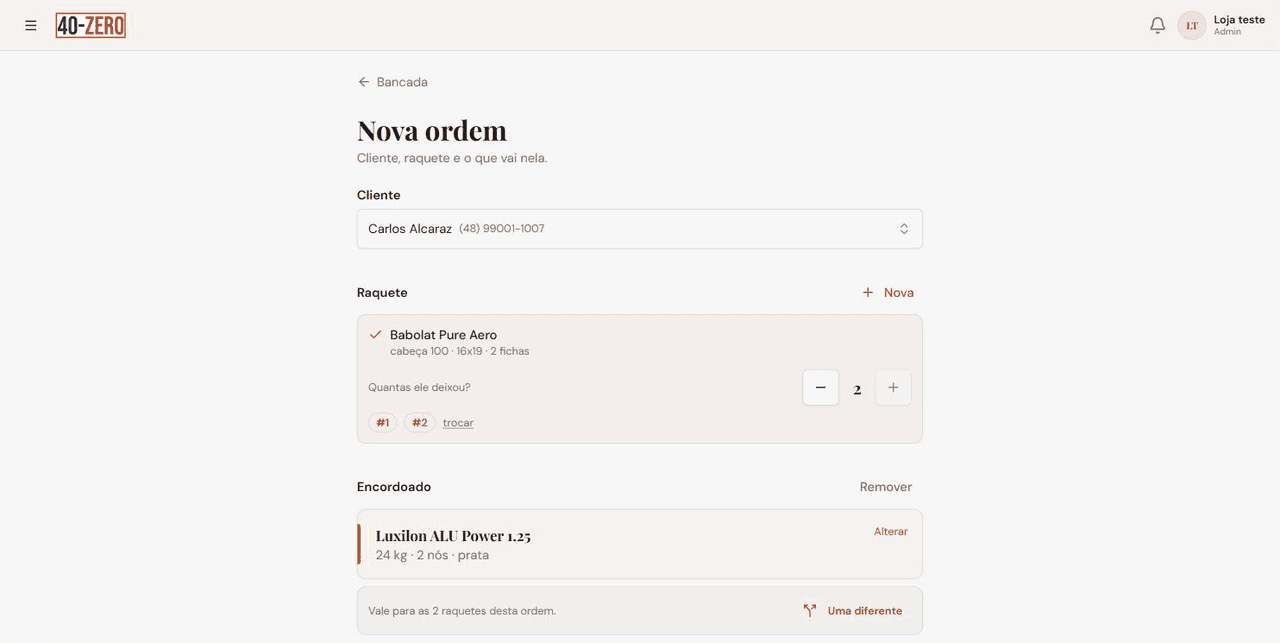The image size is (1280, 643).
Task: Click the LT user avatar
Action: click(x=1192, y=25)
